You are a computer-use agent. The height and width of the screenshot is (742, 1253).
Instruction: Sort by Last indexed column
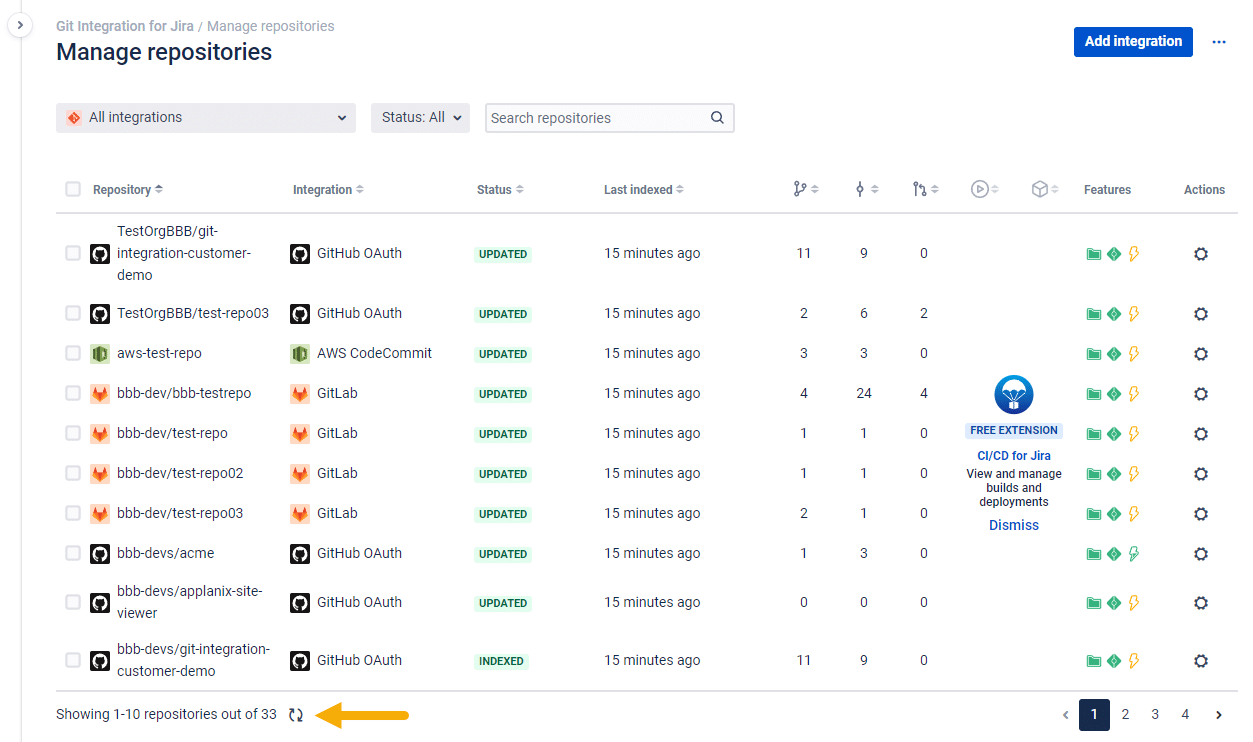point(644,190)
